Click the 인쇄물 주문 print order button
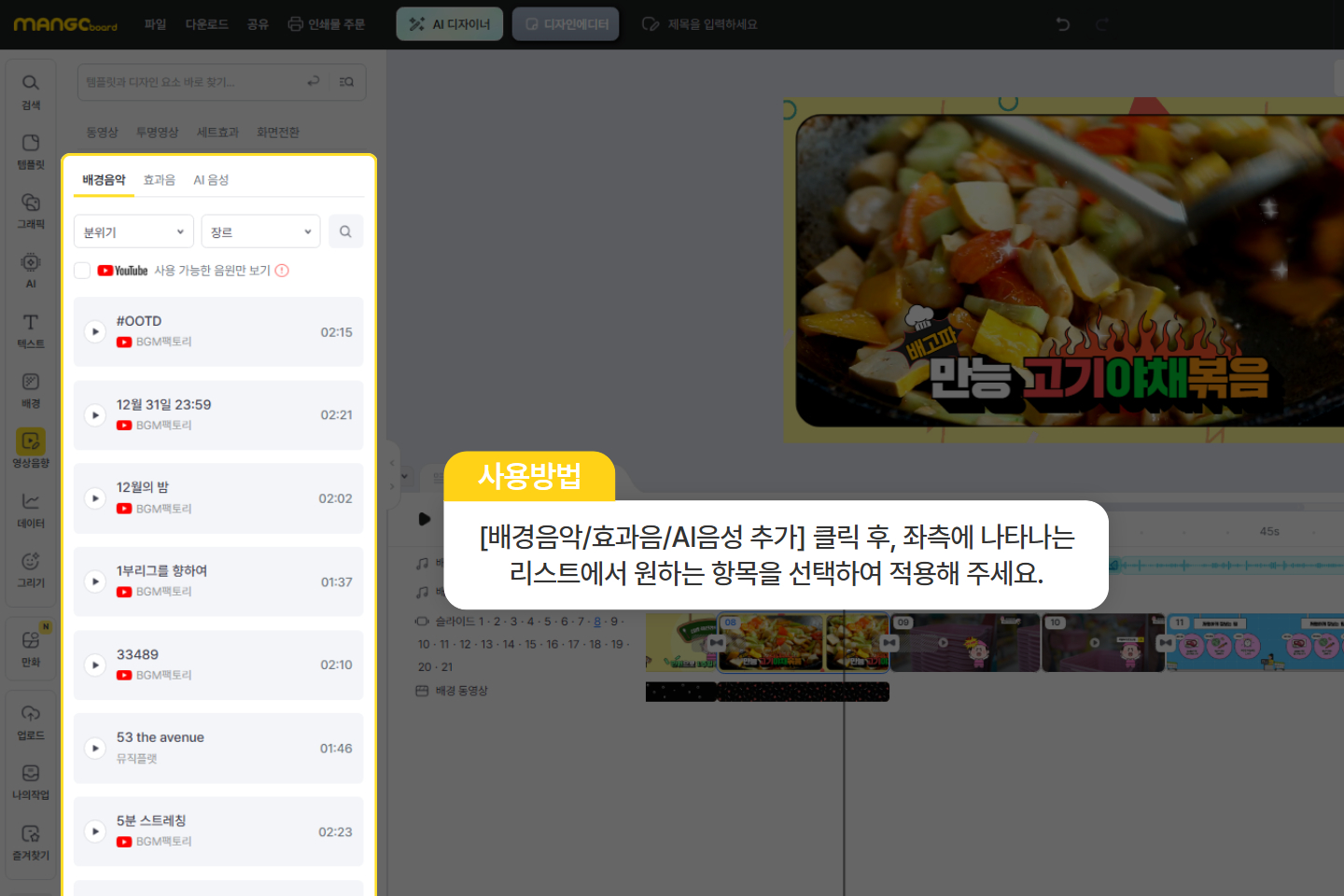The image size is (1344, 896). click(x=326, y=24)
